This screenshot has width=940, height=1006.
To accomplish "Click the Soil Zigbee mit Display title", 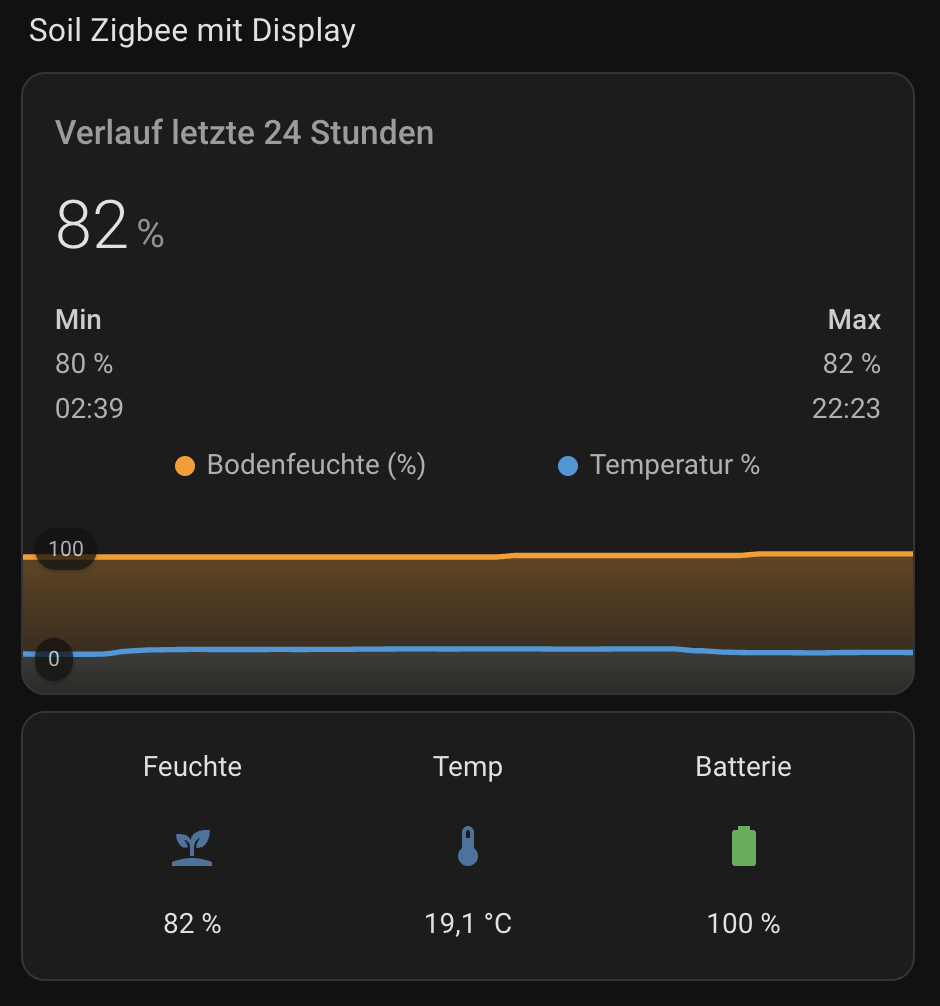I will (x=192, y=31).
